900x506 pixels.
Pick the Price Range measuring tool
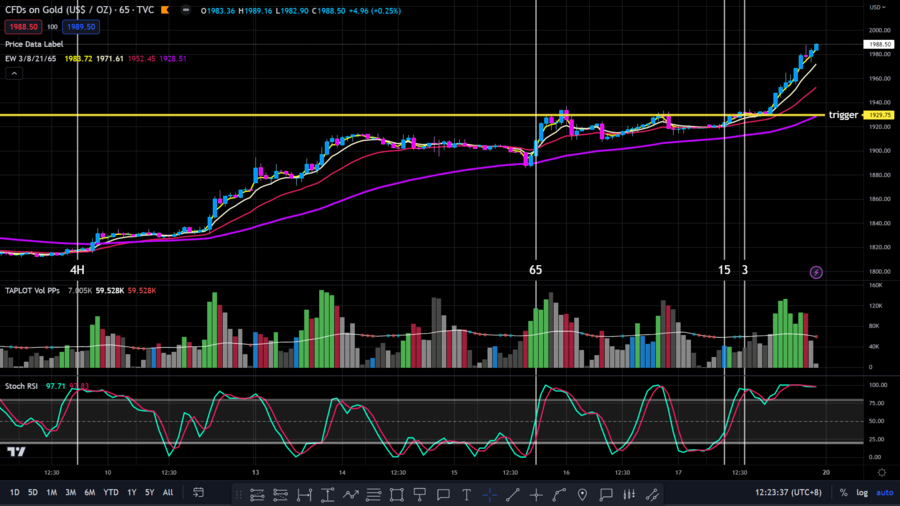(x=327, y=495)
